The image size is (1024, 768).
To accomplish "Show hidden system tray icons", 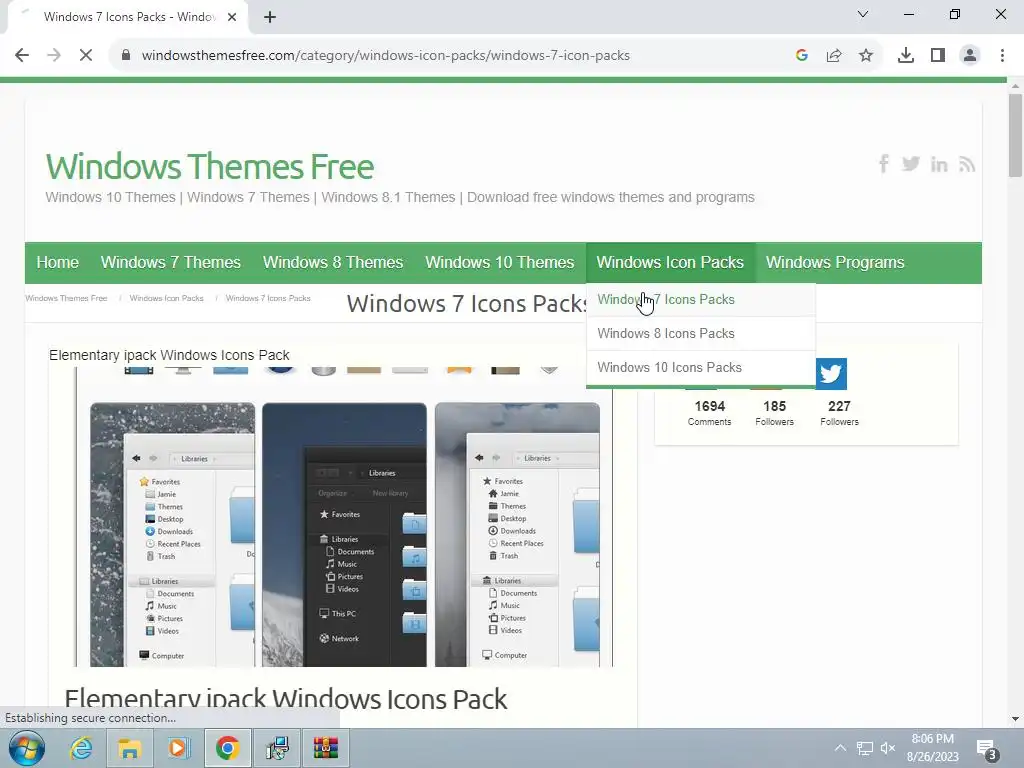I will tap(840, 748).
